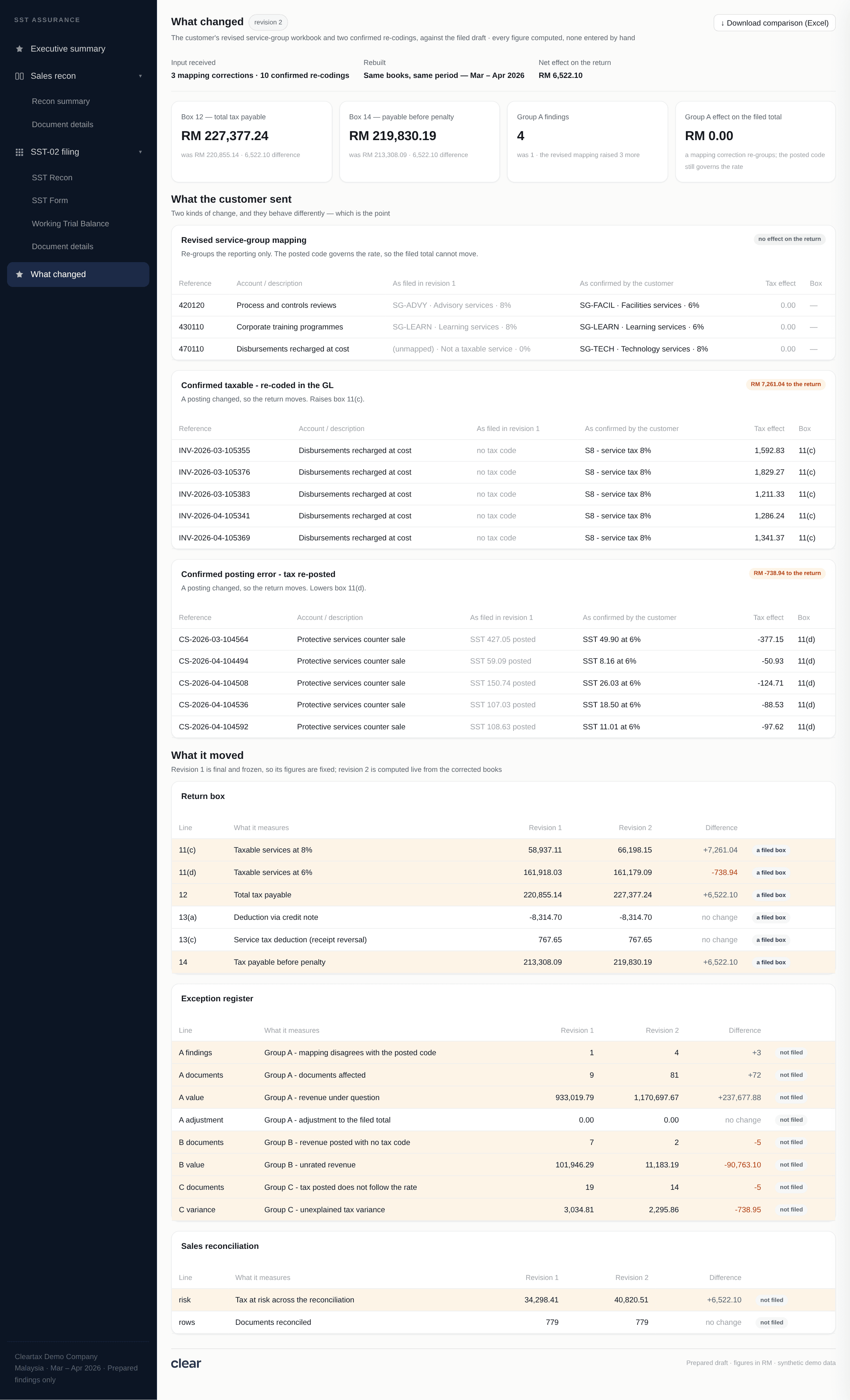Click the clear logo in the footer
Image resolution: width=850 pixels, height=1400 pixels.
coord(186,1363)
